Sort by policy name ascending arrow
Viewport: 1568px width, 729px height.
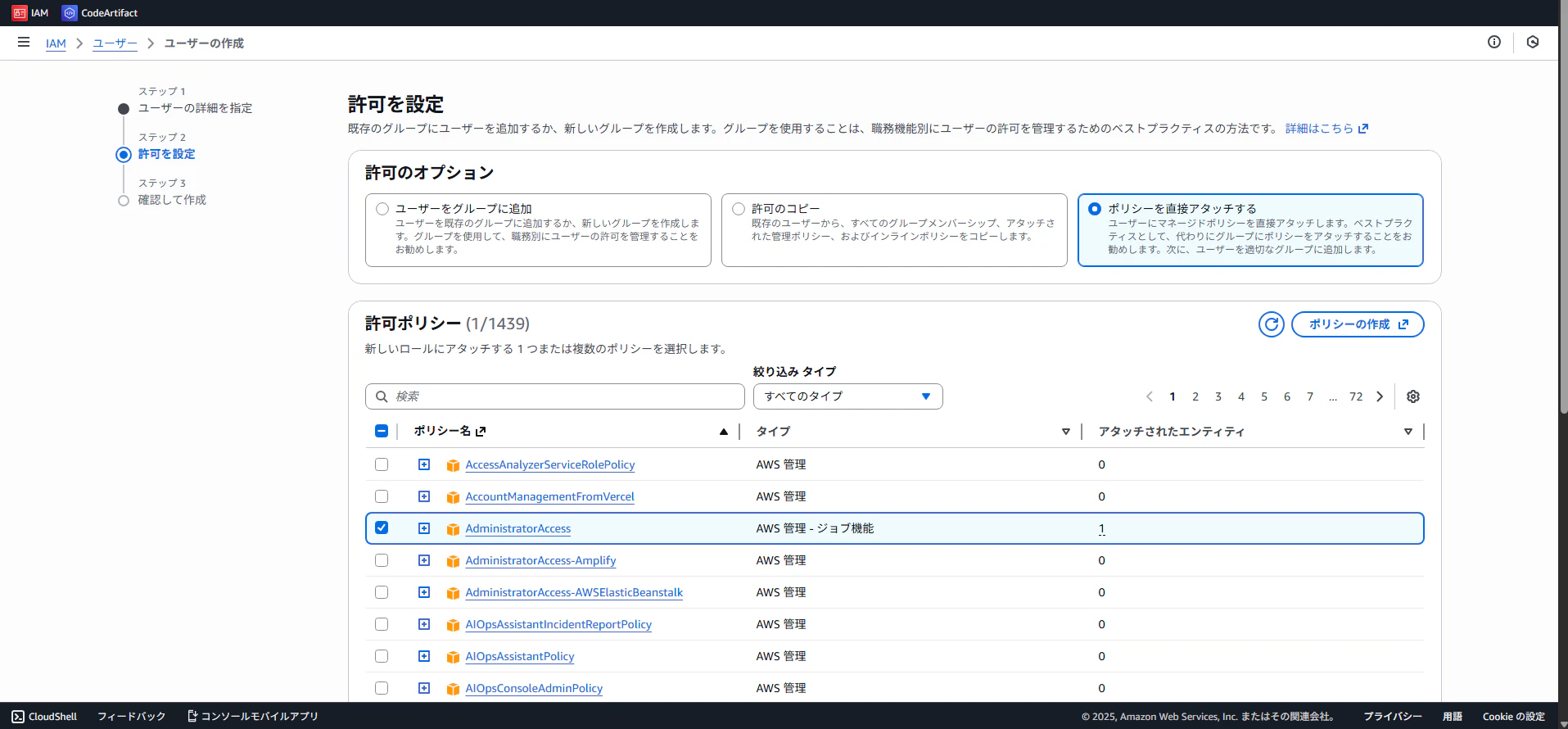point(724,432)
